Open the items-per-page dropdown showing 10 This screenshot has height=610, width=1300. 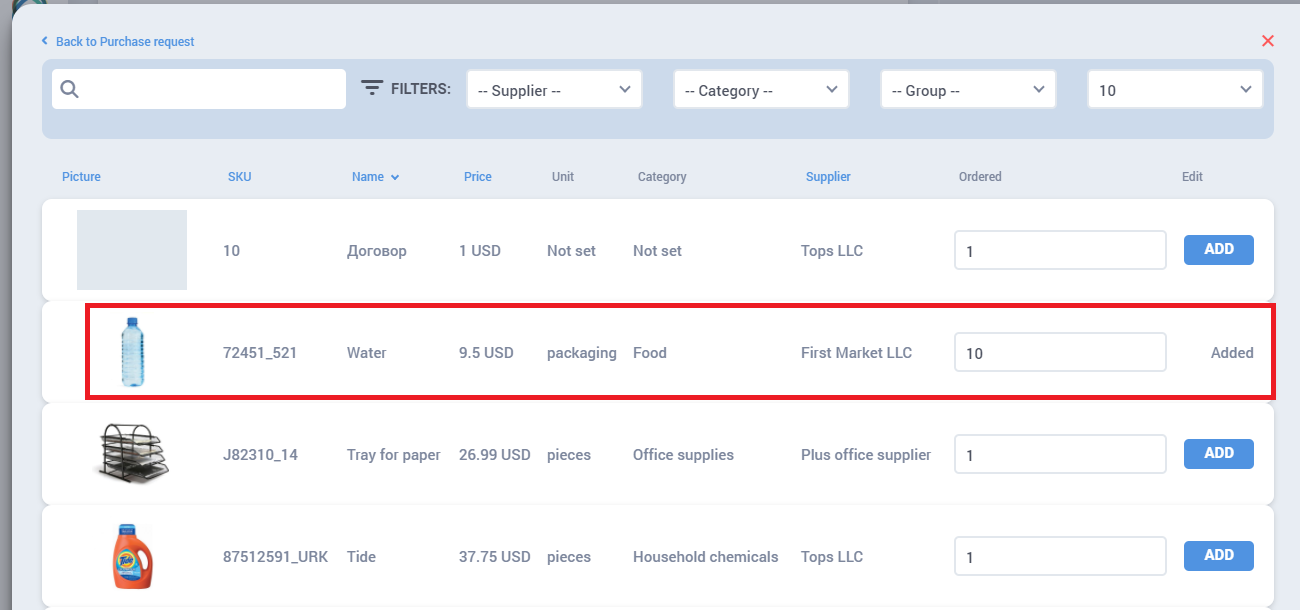[x=1175, y=89]
